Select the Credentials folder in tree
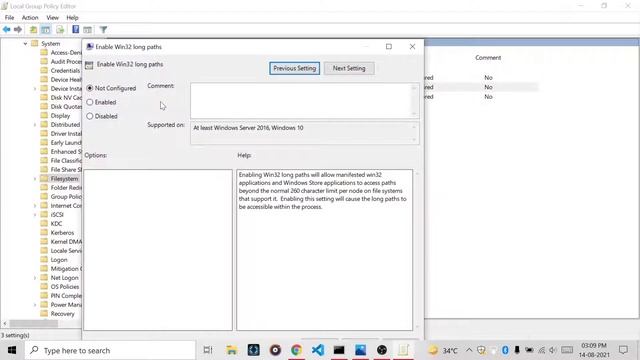This screenshot has width=640, height=360. [65, 71]
